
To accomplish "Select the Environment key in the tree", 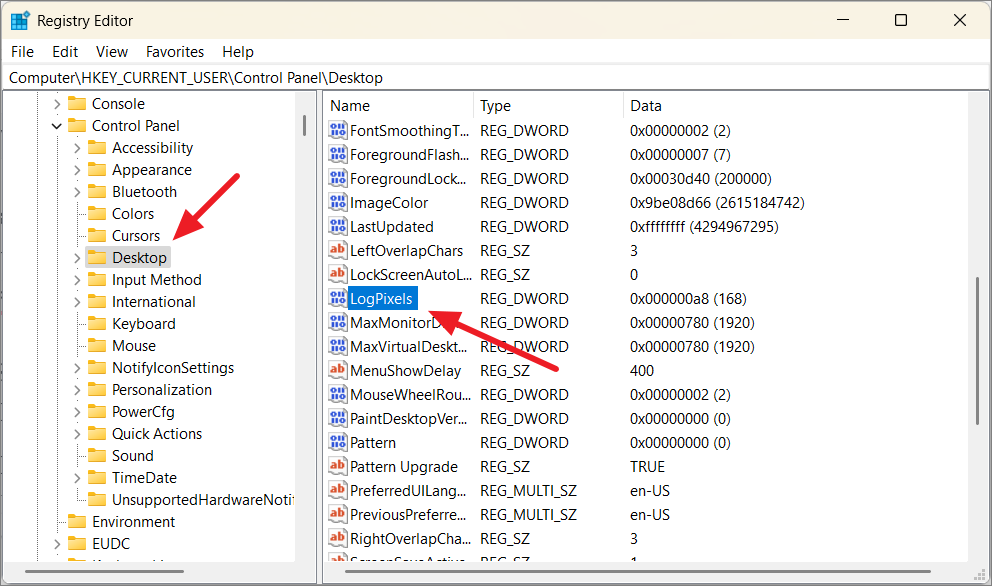I will click(x=133, y=522).
